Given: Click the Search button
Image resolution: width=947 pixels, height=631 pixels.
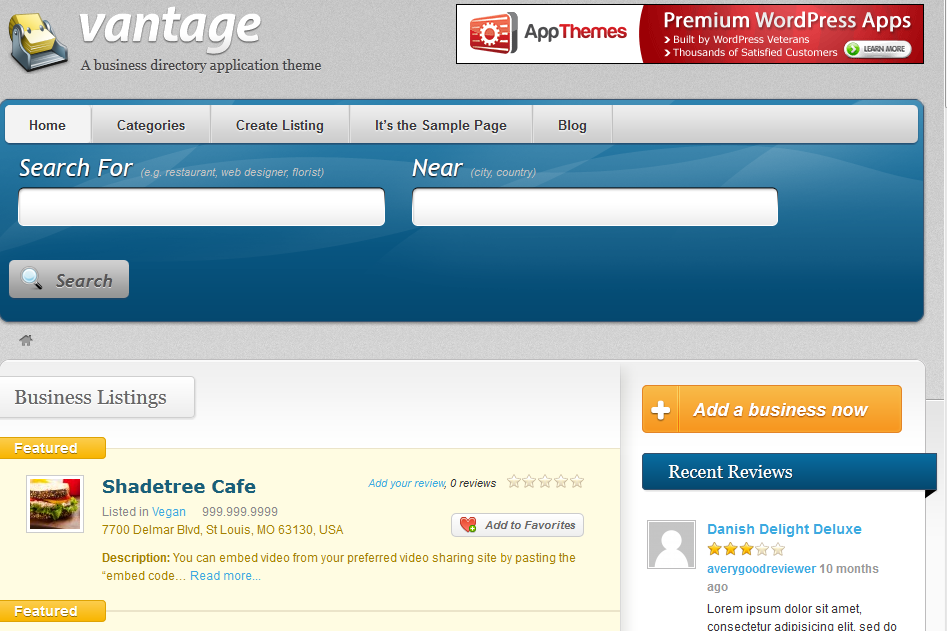Looking at the screenshot, I should 69,279.
